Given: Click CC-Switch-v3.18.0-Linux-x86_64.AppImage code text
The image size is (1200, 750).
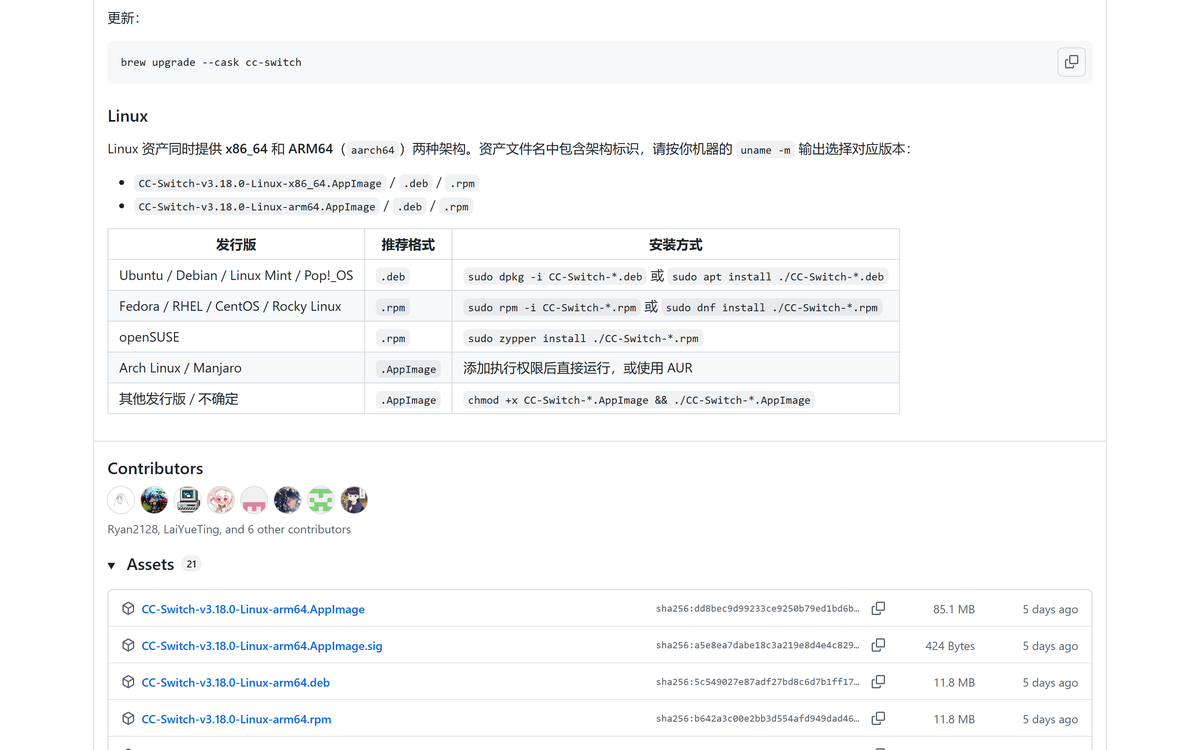Looking at the screenshot, I should (x=260, y=183).
